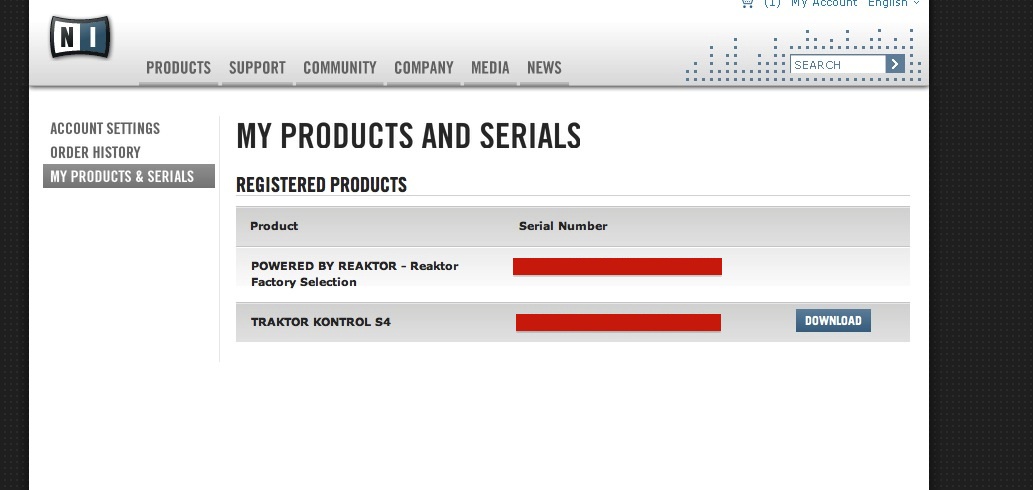Open the shopping cart icon
Image resolution: width=1033 pixels, height=490 pixels.
pyautogui.click(x=746, y=3)
